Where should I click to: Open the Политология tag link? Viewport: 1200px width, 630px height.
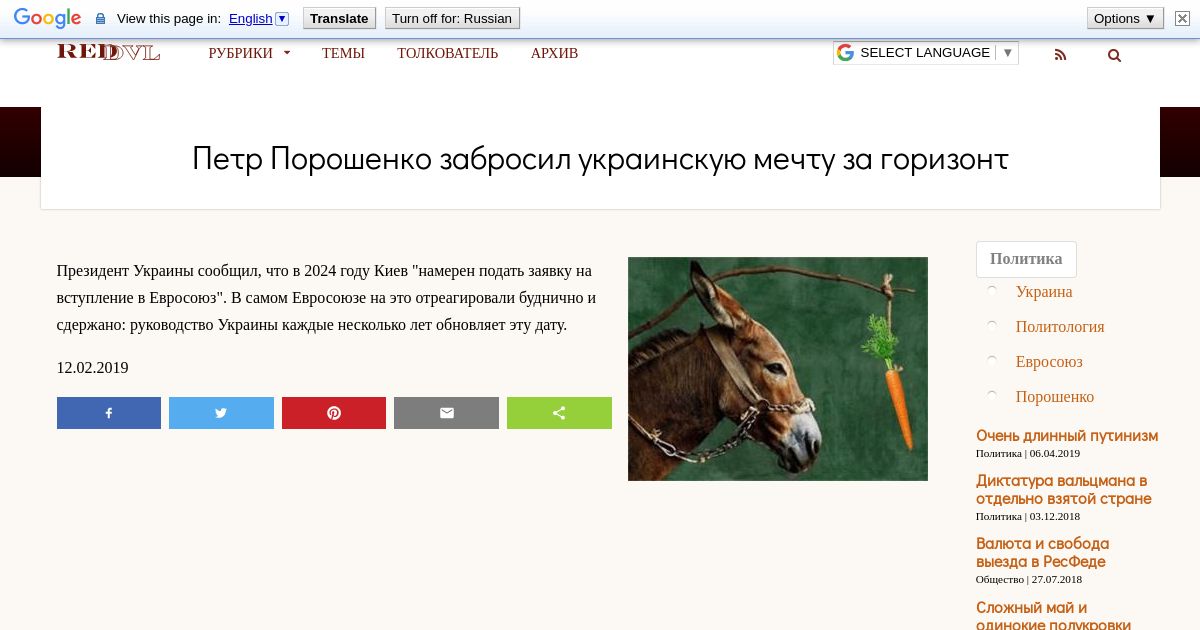pyautogui.click(x=1060, y=327)
